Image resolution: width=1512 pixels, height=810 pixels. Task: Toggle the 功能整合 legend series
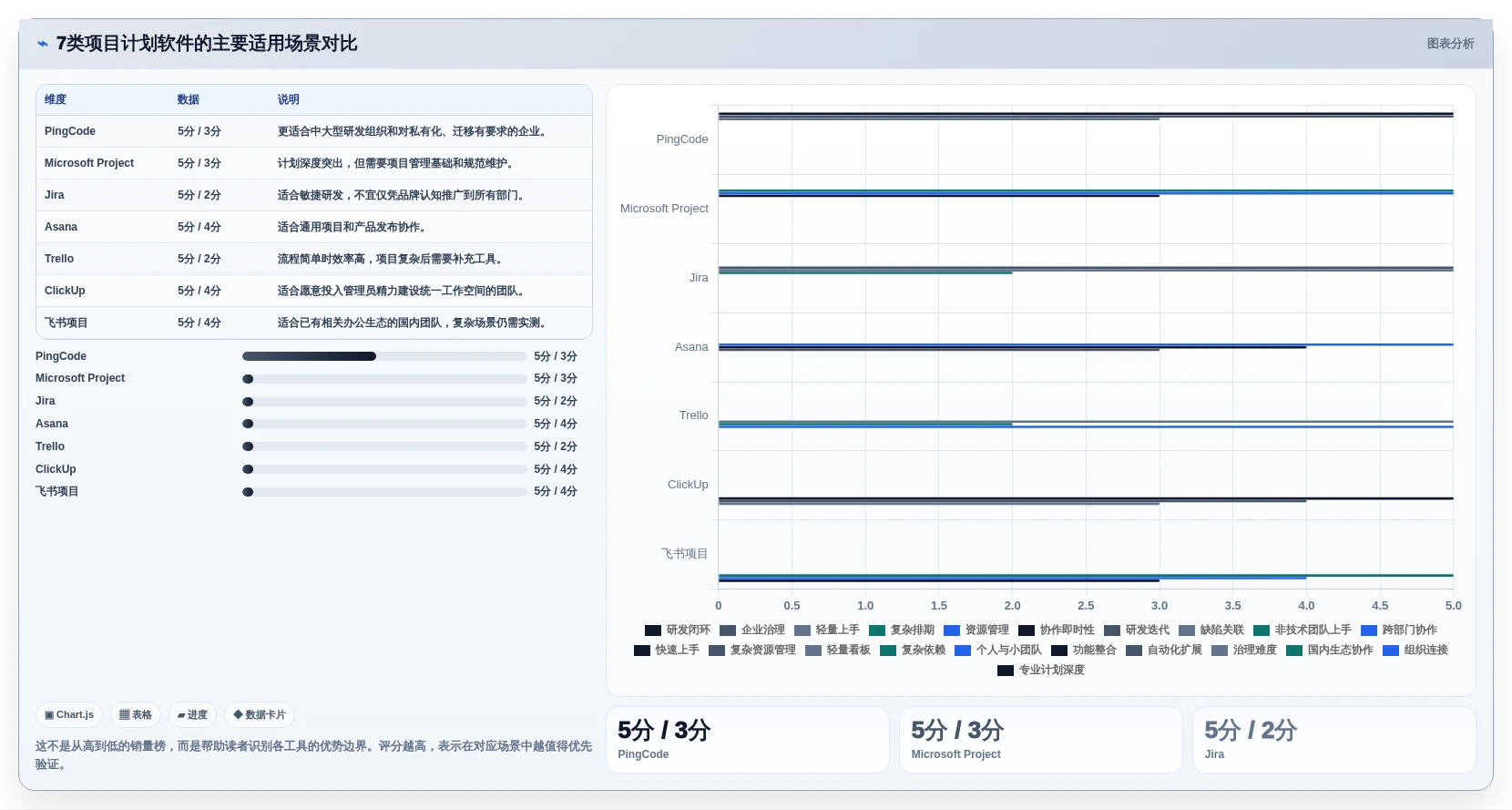point(1084,651)
